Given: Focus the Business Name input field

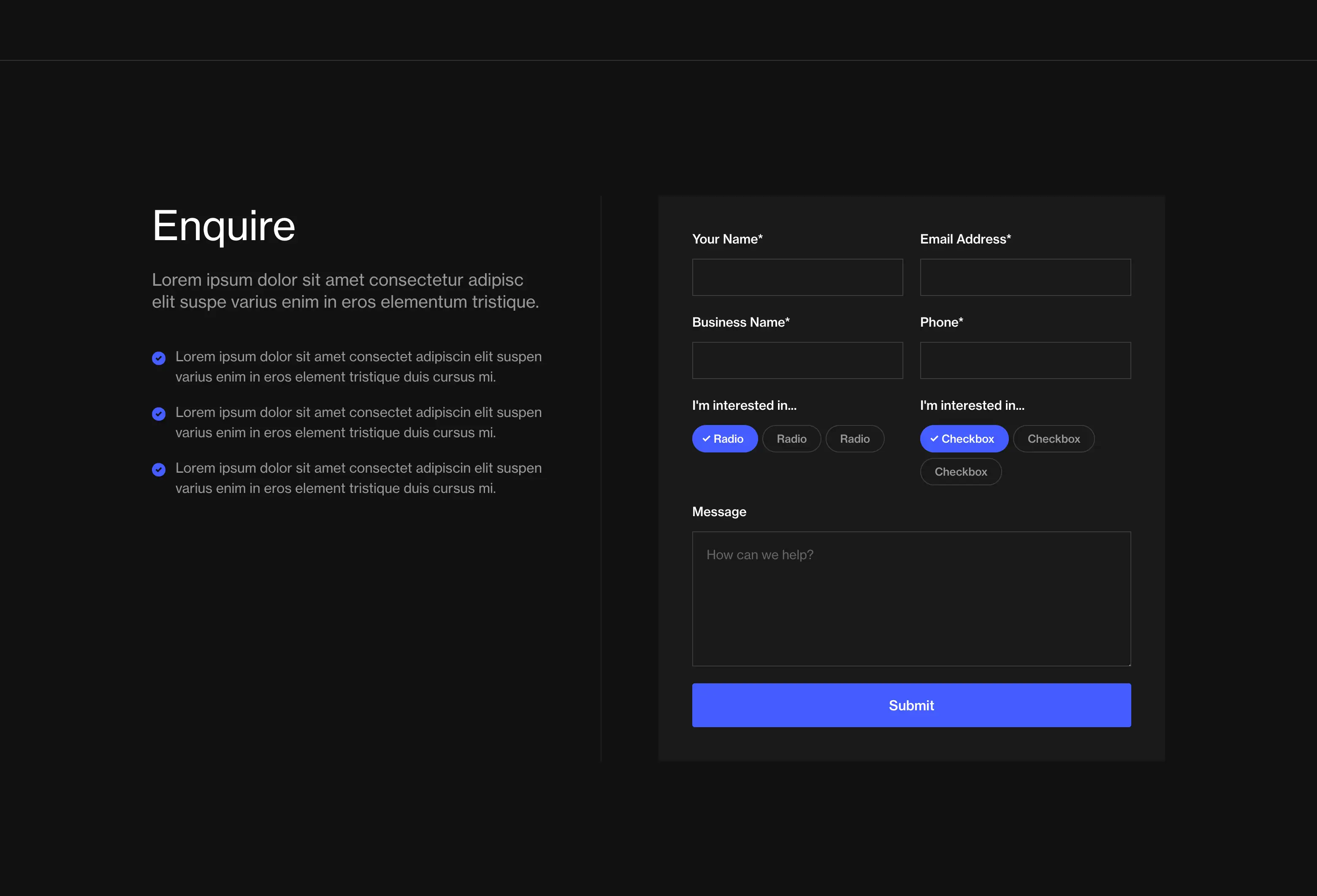Looking at the screenshot, I should 797,360.
